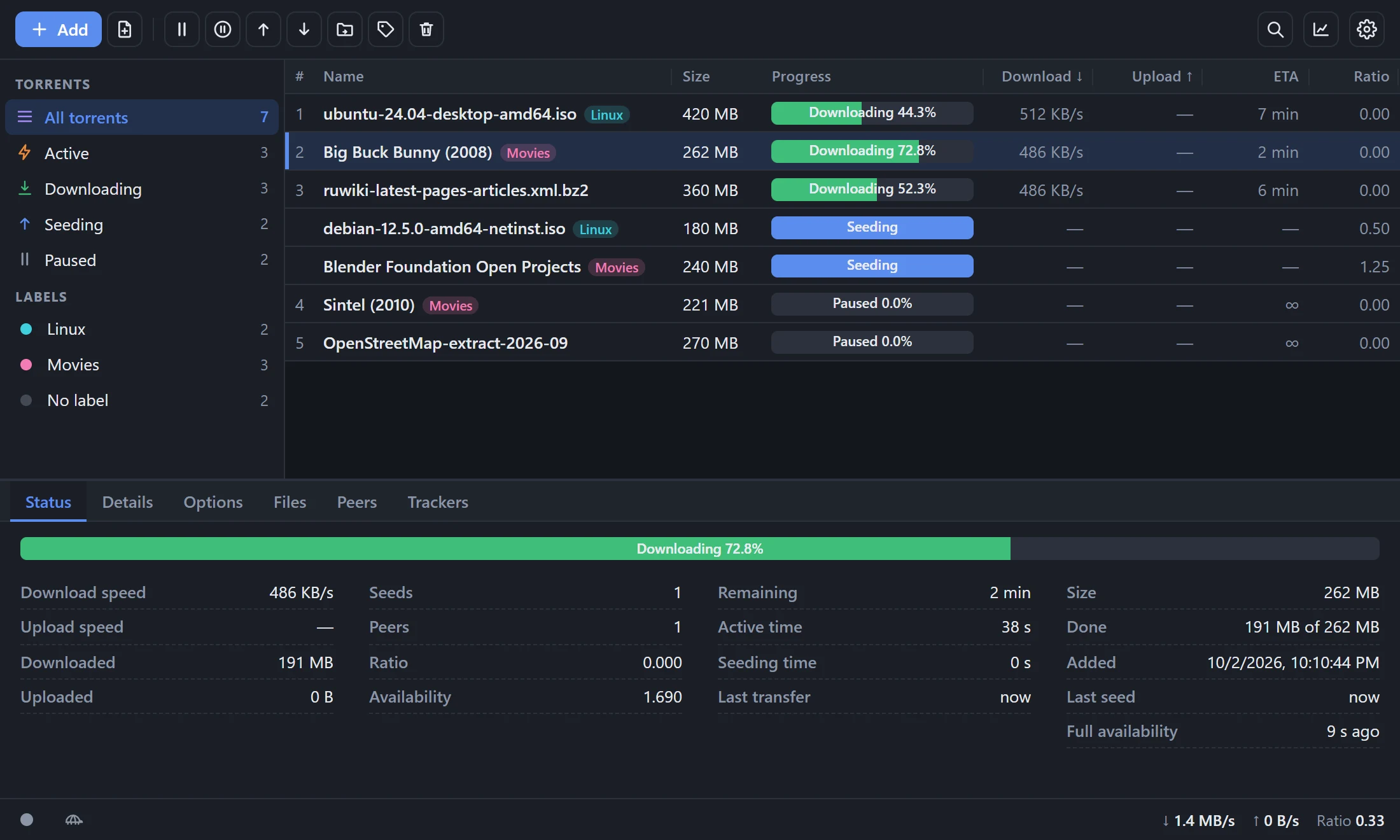Image resolution: width=1400 pixels, height=840 pixels.
Task: Show Paused torrents filter
Action: (142, 260)
